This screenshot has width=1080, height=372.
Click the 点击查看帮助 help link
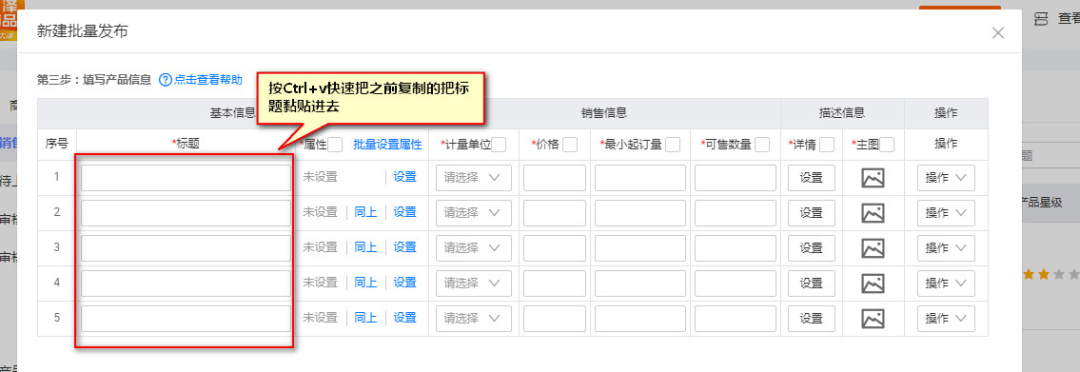click(x=208, y=80)
